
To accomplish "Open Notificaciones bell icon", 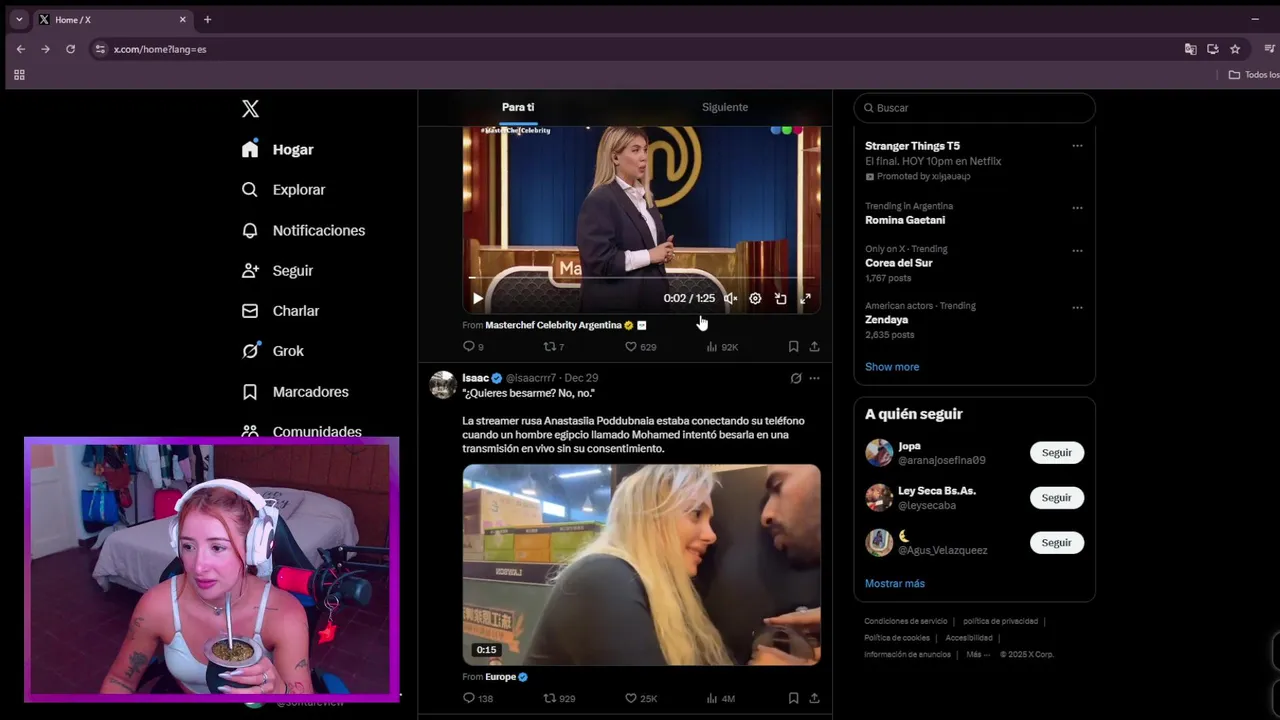I will tap(250, 230).
